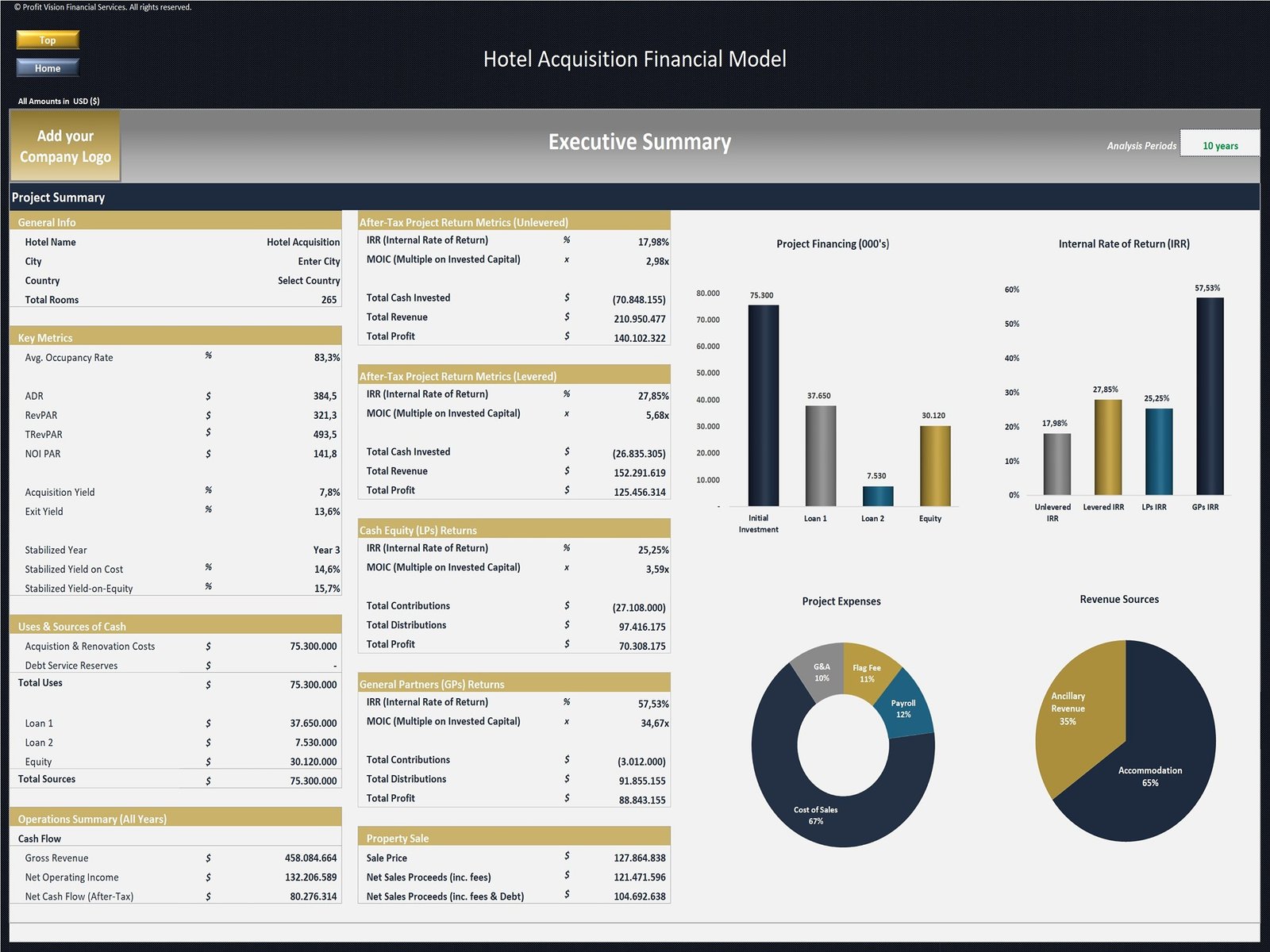Click the Home navigation button

point(46,68)
